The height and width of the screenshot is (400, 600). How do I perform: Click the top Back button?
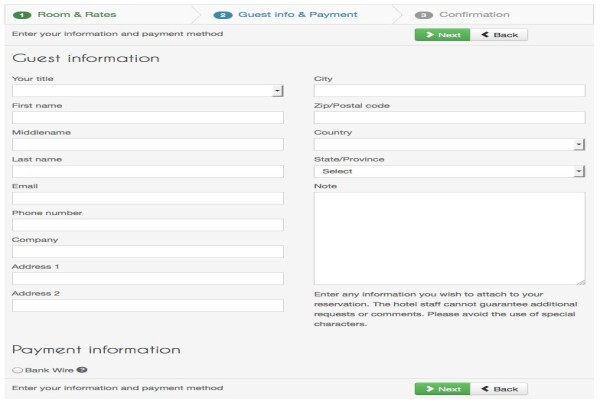499,35
